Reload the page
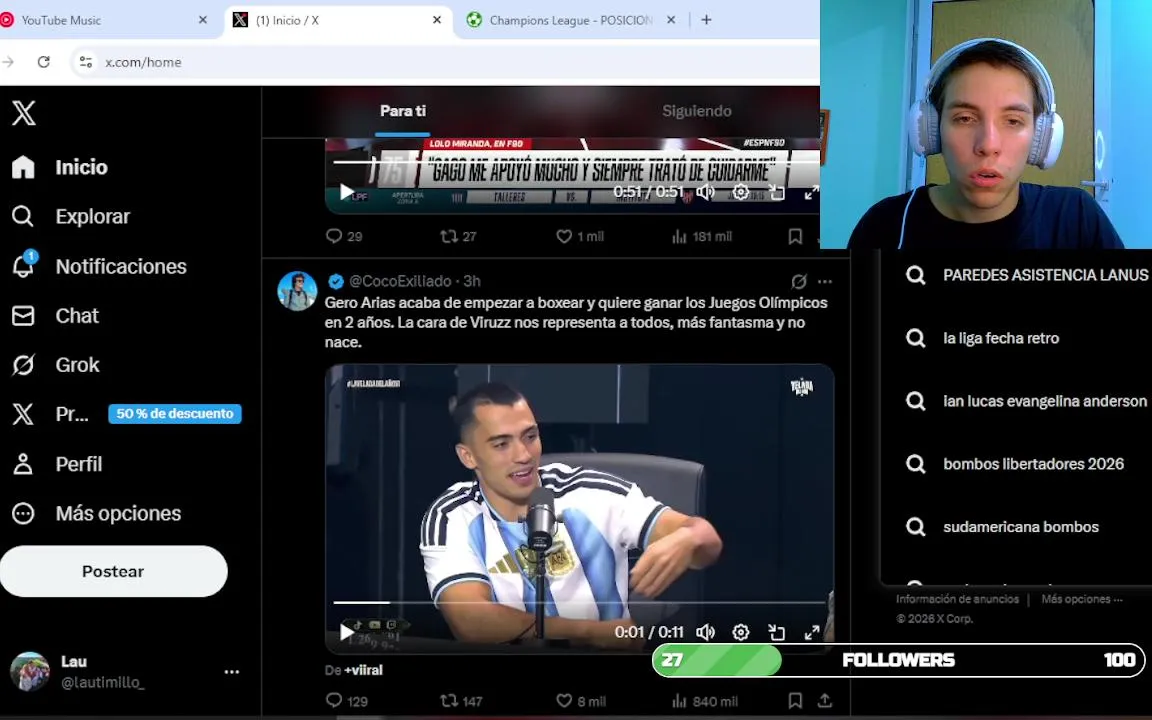Viewport: 1152px width, 720px height. coord(43,62)
